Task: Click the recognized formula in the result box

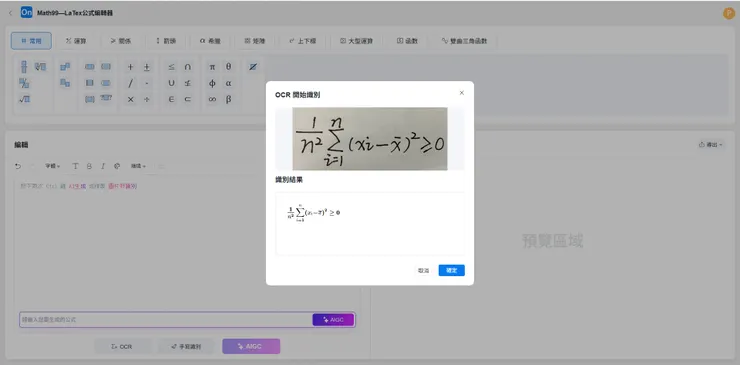Action: pos(314,213)
